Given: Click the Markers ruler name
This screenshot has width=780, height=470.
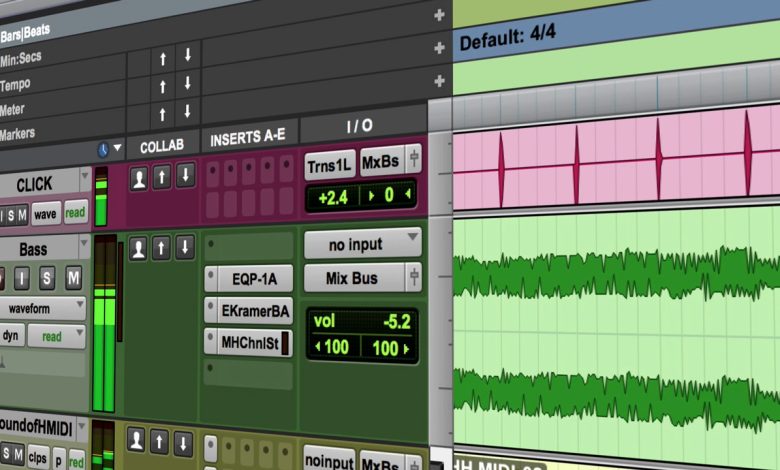Looking at the screenshot, I should (17, 134).
